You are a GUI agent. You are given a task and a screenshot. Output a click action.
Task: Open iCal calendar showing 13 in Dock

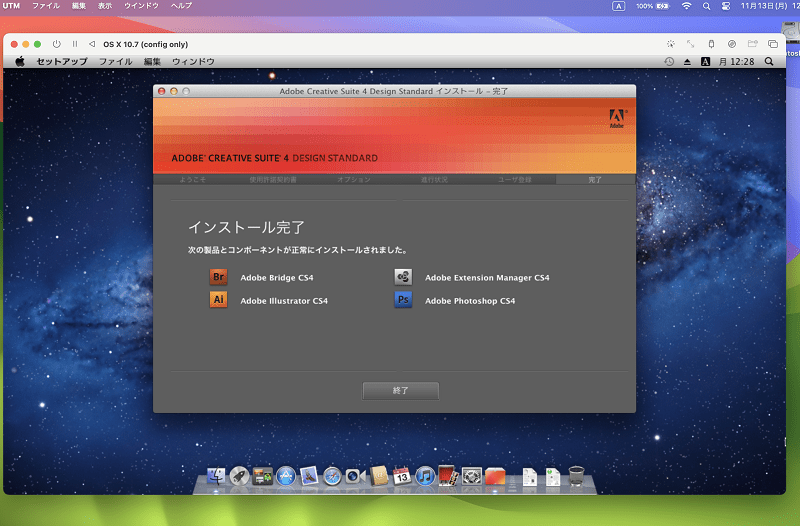pos(402,475)
